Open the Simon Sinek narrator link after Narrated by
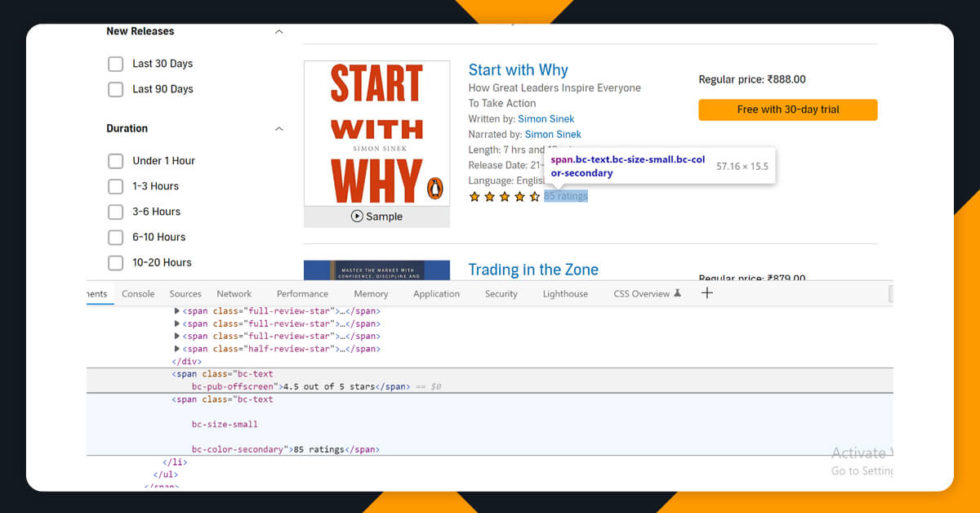The height and width of the screenshot is (513, 980). click(552, 134)
